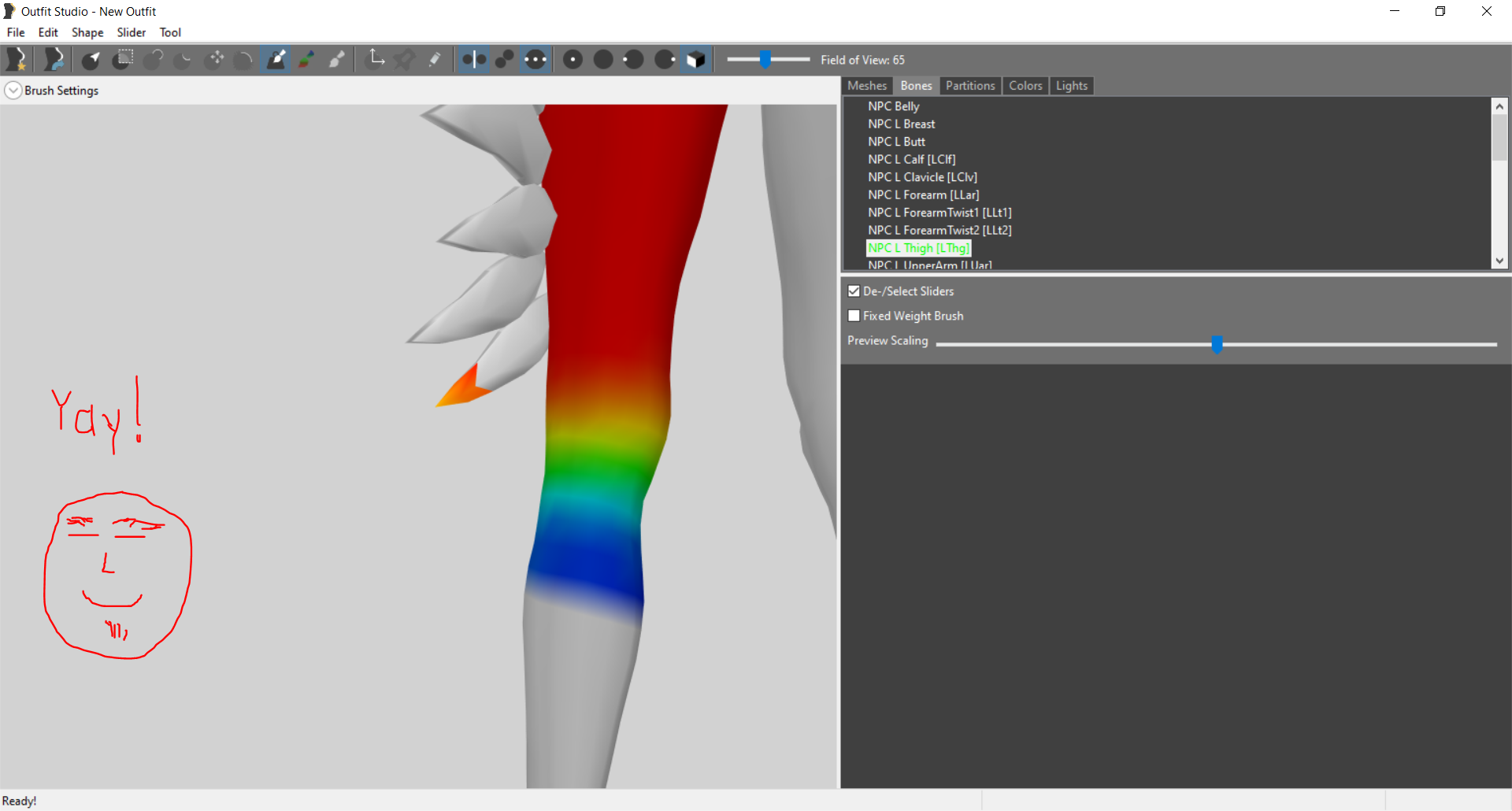Choose the right-dot brush preset

click(665, 59)
